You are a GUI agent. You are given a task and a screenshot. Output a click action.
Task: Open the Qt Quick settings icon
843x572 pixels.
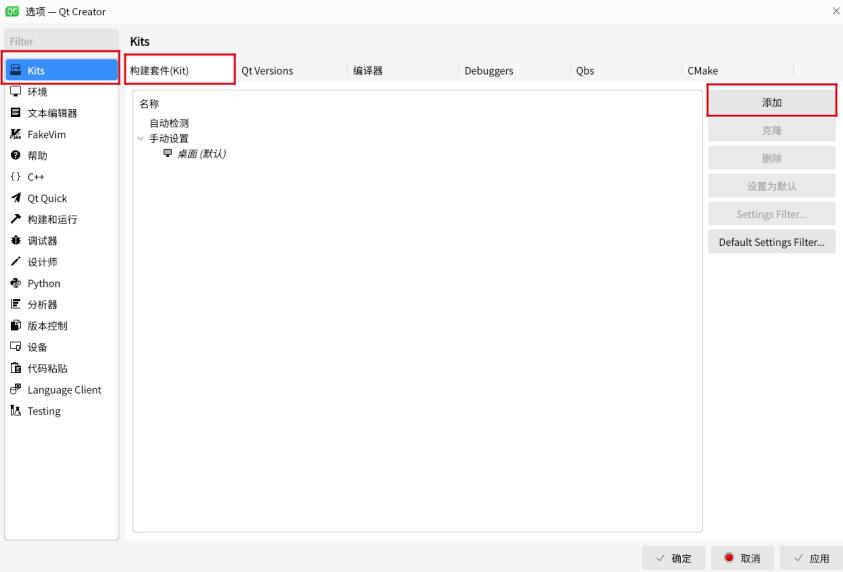tap(16, 198)
